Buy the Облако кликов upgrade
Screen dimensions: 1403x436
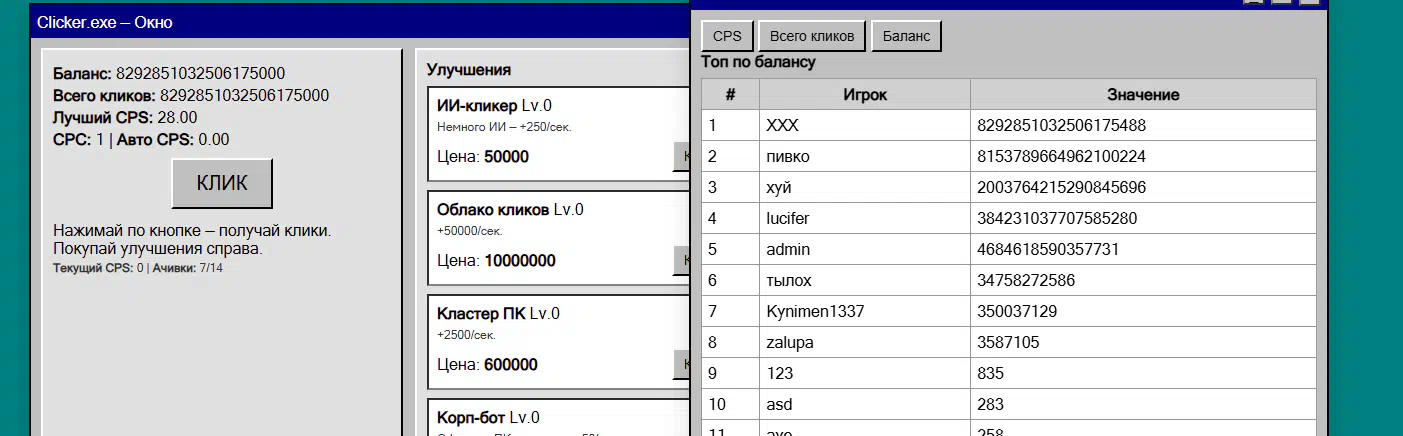point(682,260)
